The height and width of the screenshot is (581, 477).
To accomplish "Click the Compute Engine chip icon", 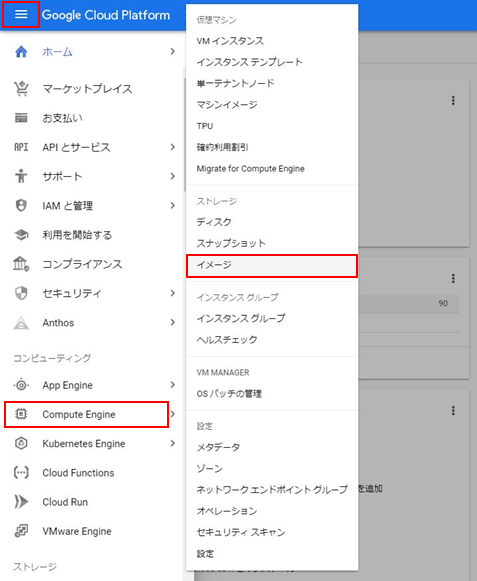I will (21, 414).
